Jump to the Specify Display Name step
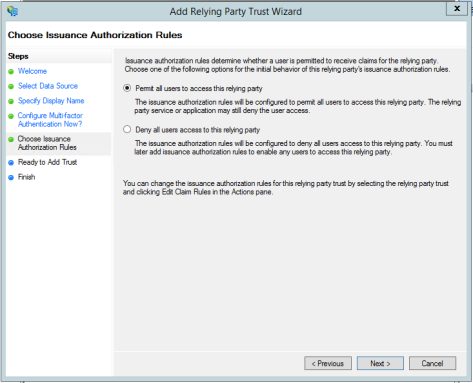Screen dimensions: 473x383 [51, 101]
